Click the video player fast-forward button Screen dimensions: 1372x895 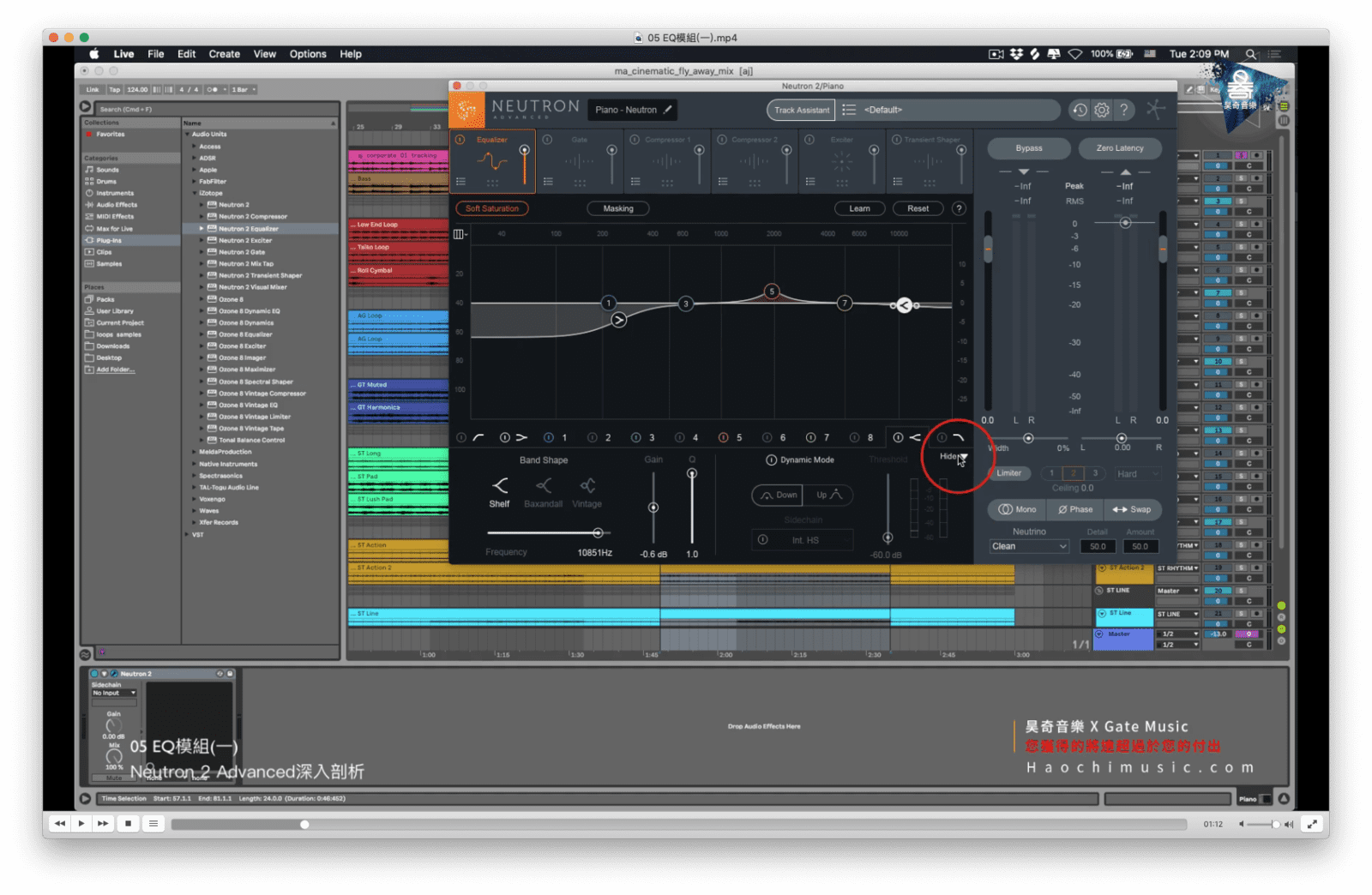(103, 824)
